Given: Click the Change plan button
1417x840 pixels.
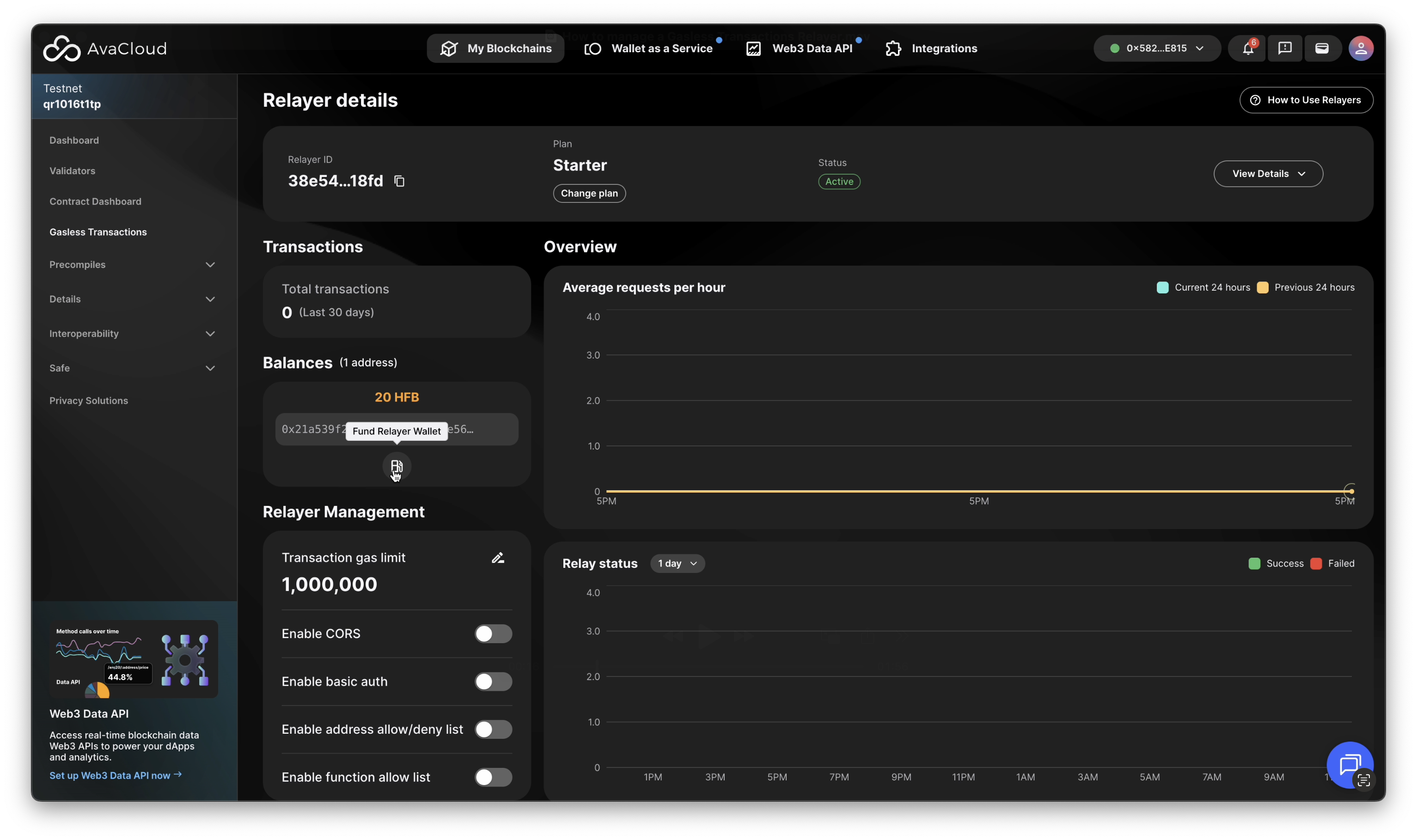Looking at the screenshot, I should point(589,194).
